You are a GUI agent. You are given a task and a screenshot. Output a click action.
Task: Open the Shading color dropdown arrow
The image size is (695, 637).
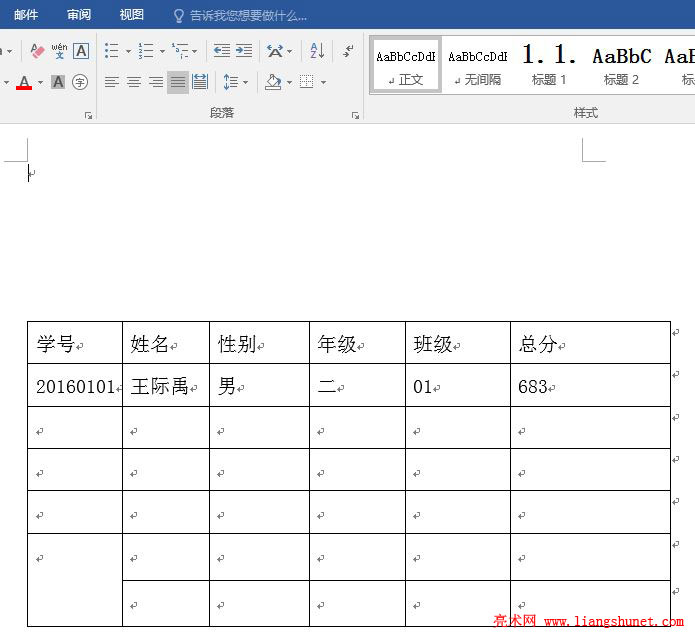tap(289, 82)
